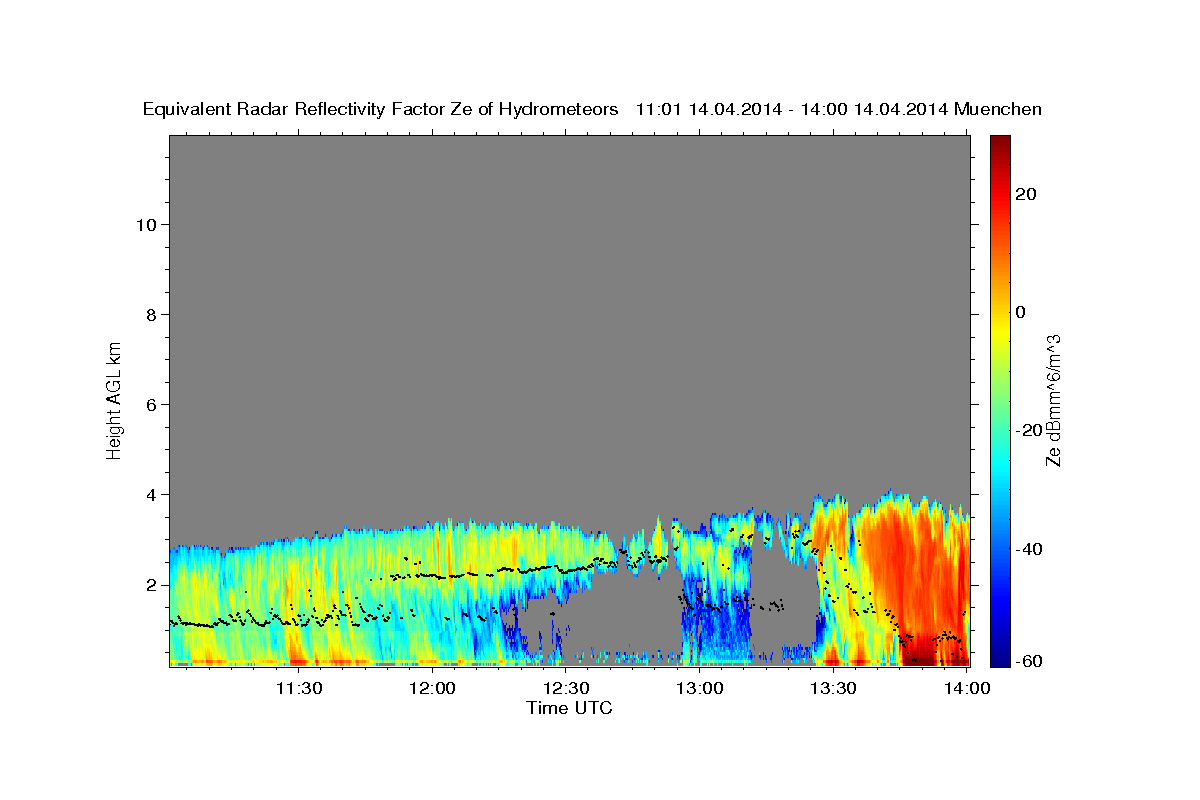The image size is (1200, 800).
Task: Click the '11:01 14.04.2014 - 14:00 14.04.2014 Muenchen' text
Action: (x=839, y=110)
